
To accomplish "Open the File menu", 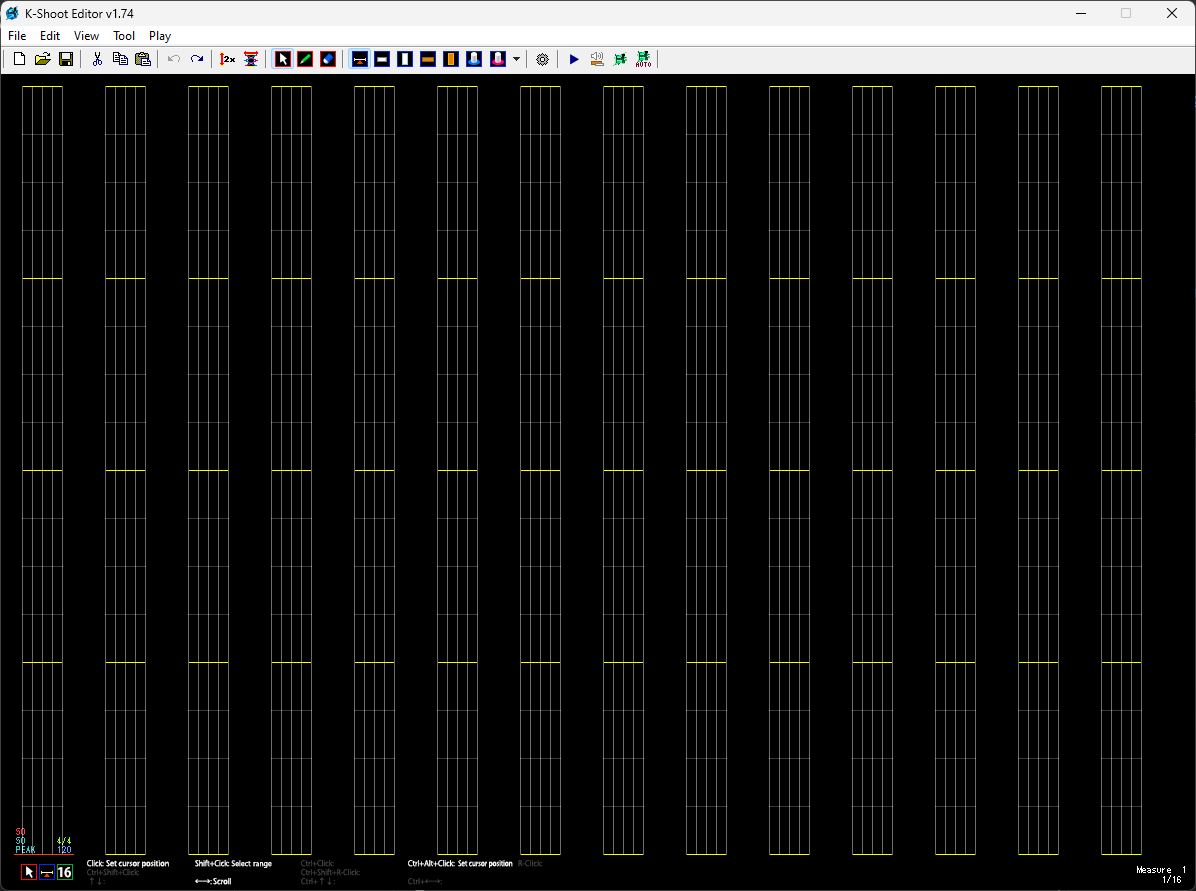I will click(x=17, y=36).
